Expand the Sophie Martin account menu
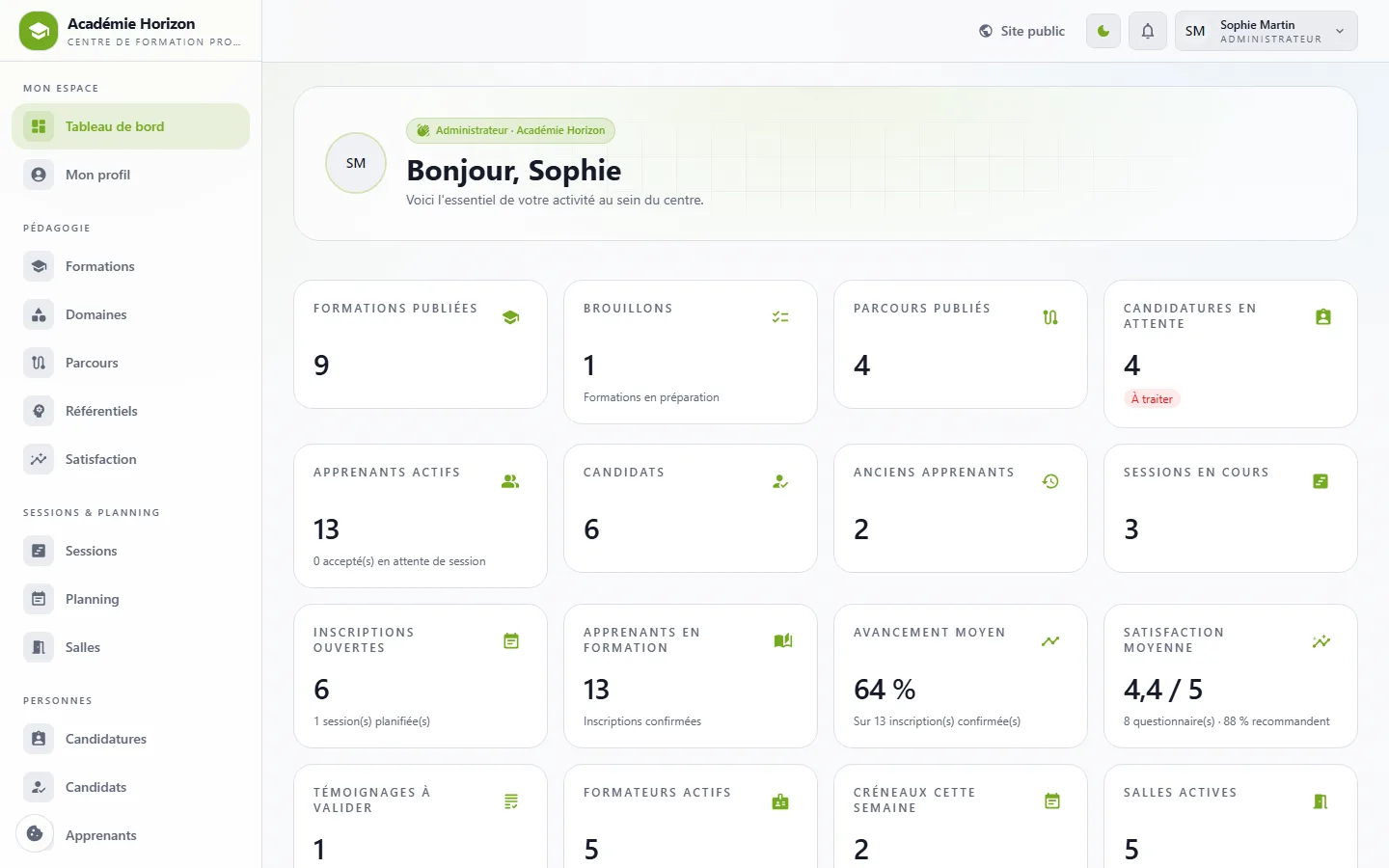 click(x=1266, y=31)
